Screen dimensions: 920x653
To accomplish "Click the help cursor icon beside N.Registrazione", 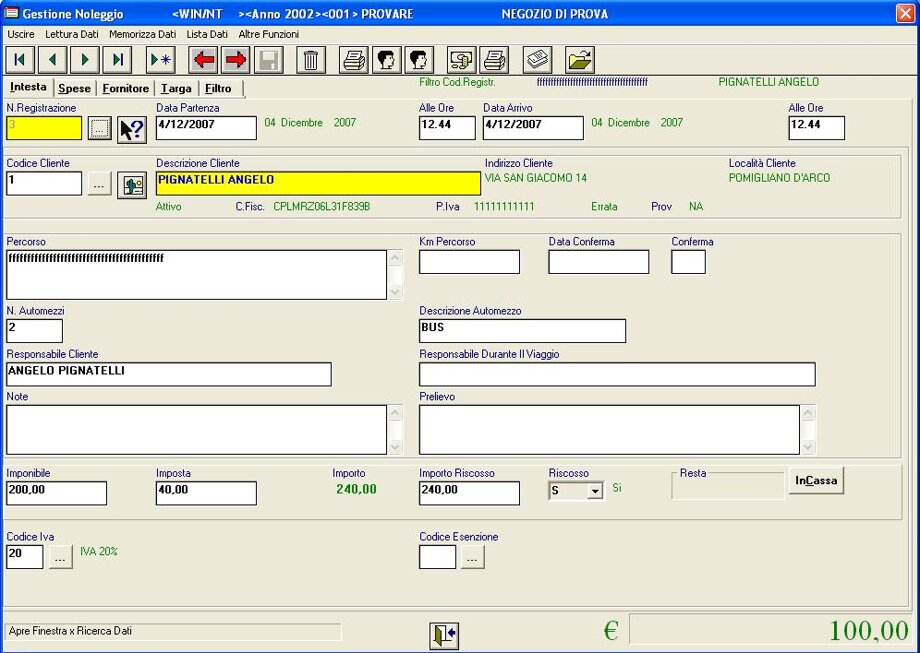I will [x=132, y=129].
